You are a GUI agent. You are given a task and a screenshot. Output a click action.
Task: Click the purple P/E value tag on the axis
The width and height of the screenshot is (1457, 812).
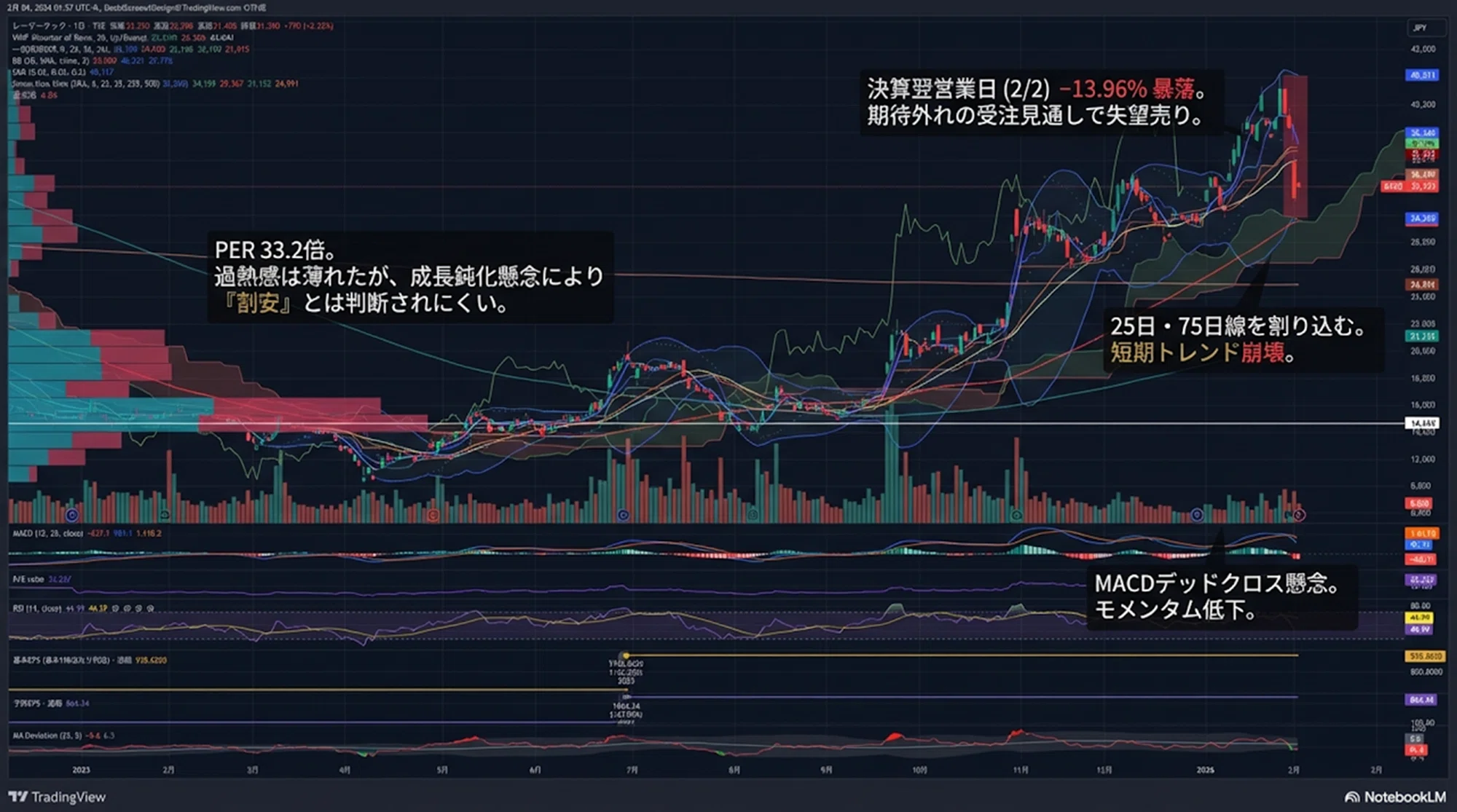1422,580
